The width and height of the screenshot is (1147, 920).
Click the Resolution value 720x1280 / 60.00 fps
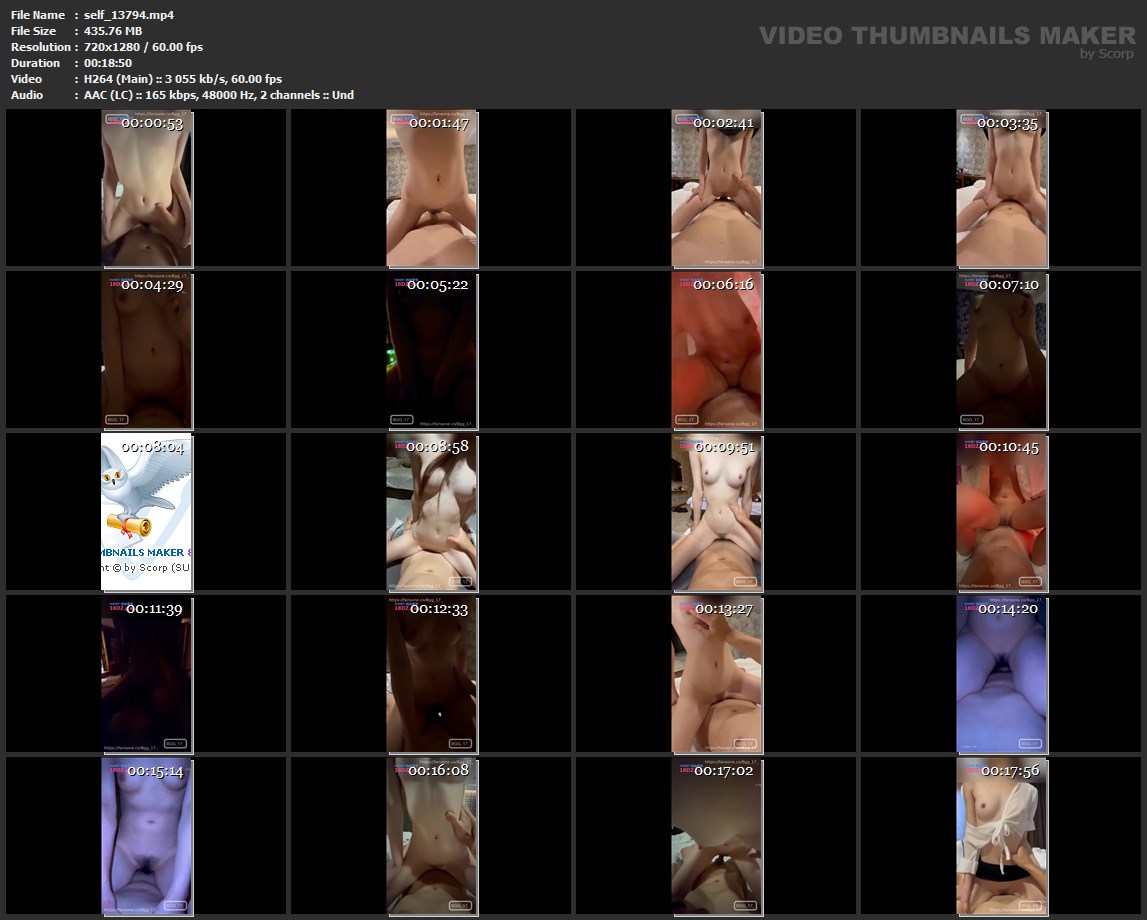tap(143, 47)
